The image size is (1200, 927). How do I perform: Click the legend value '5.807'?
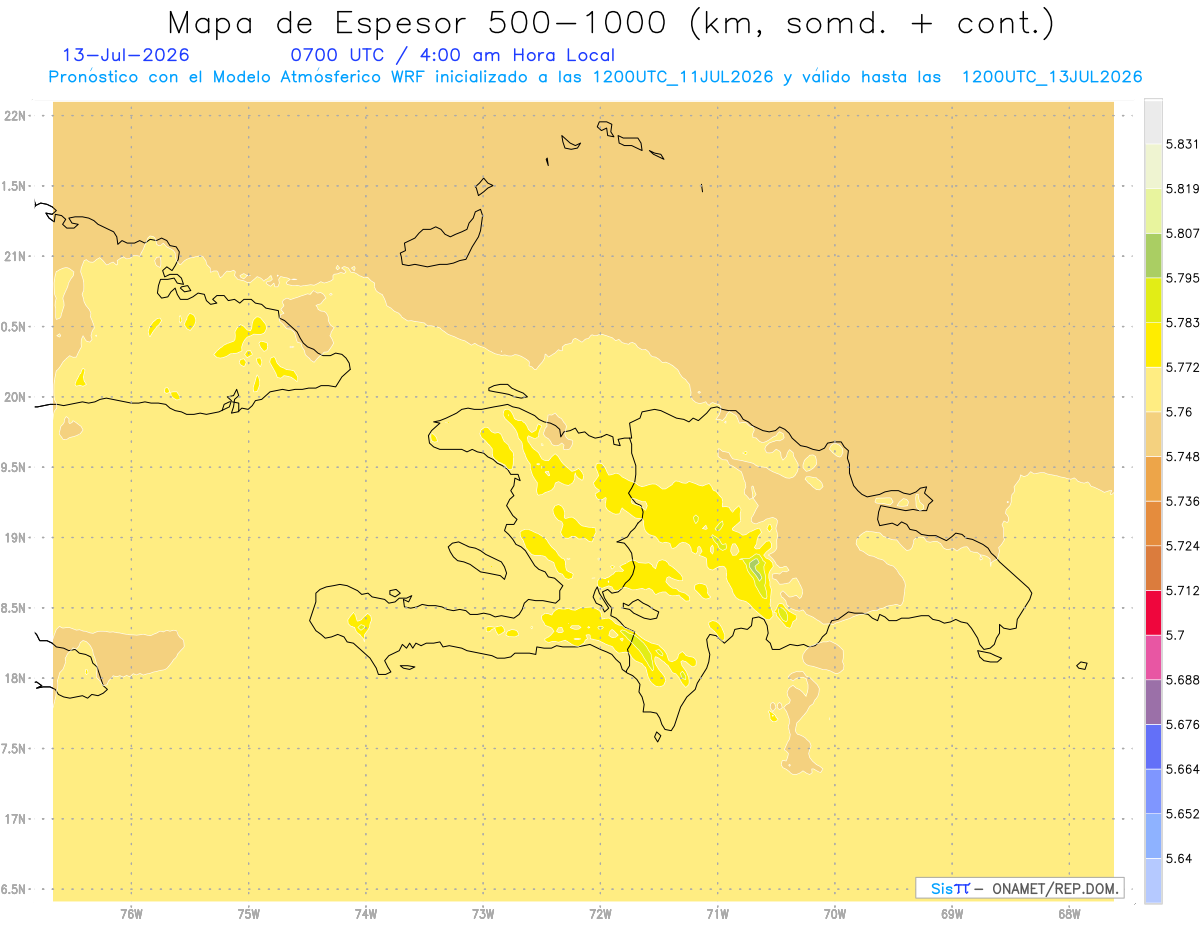click(1182, 233)
